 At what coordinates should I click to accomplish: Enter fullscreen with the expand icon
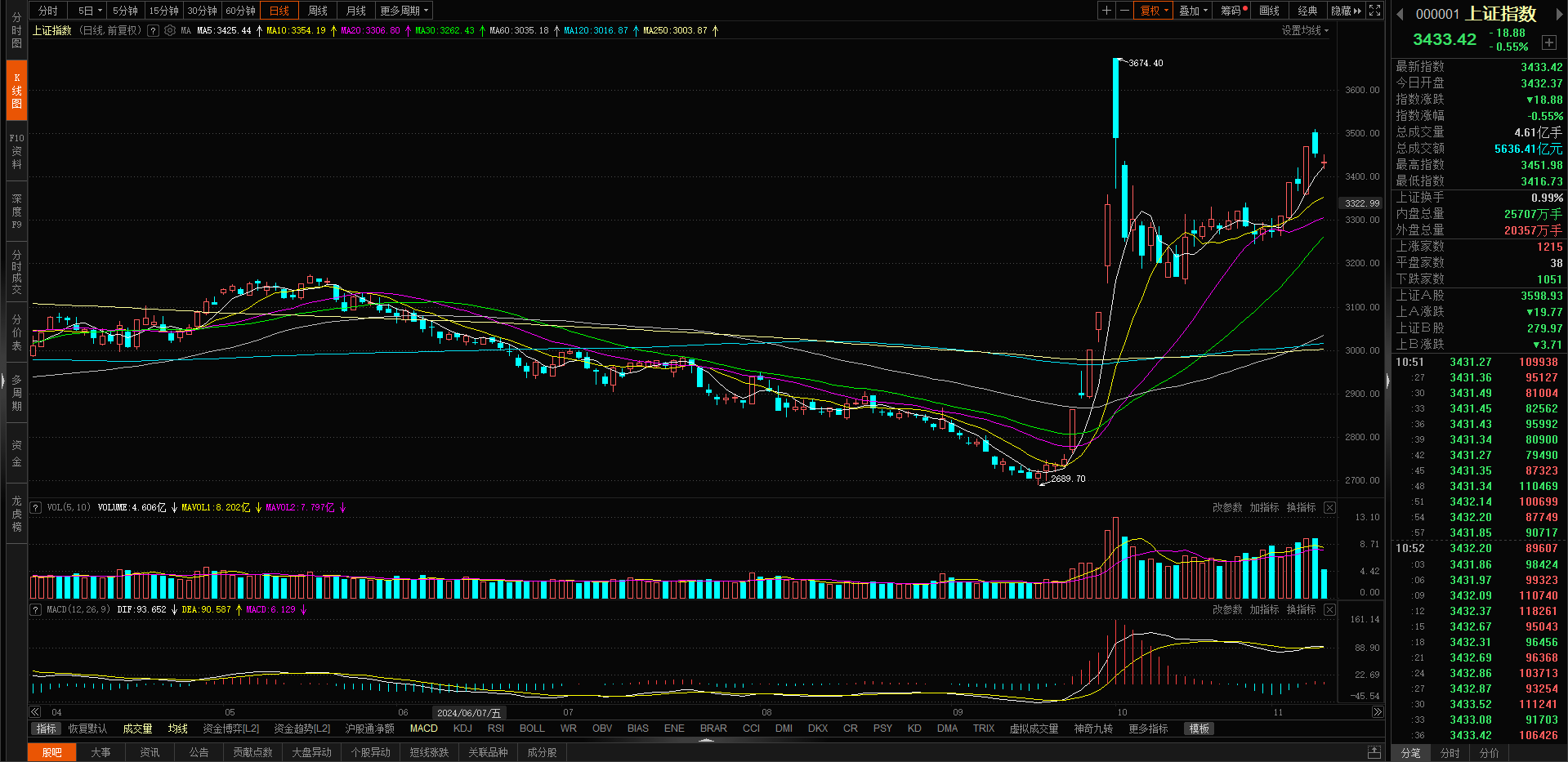(x=1375, y=11)
